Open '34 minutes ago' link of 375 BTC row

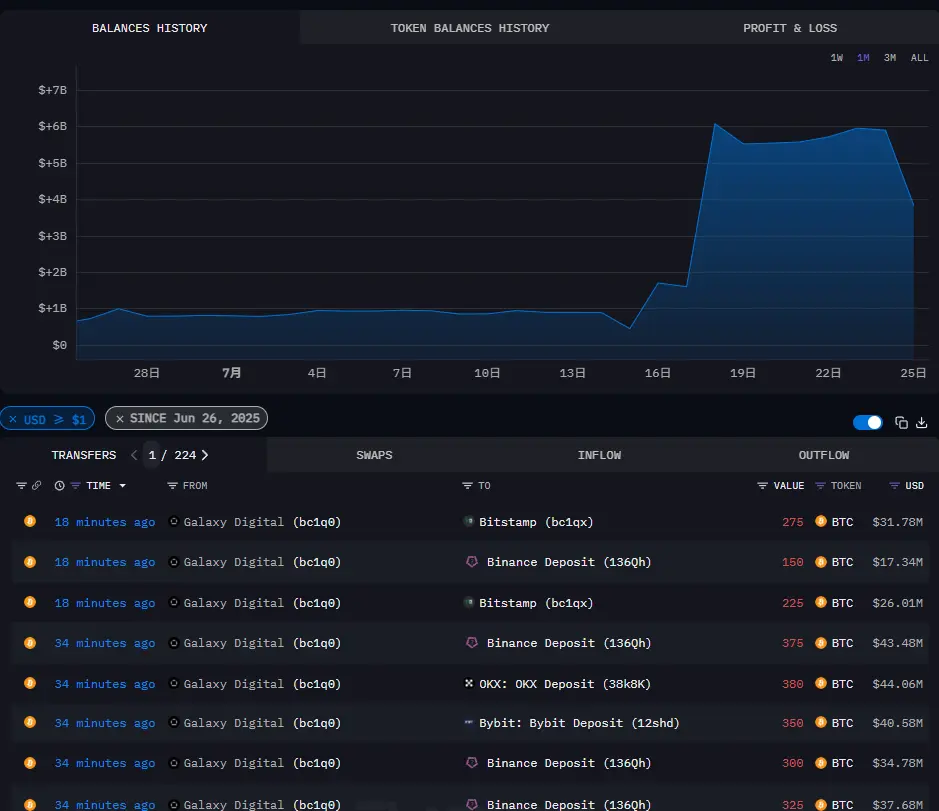click(105, 643)
